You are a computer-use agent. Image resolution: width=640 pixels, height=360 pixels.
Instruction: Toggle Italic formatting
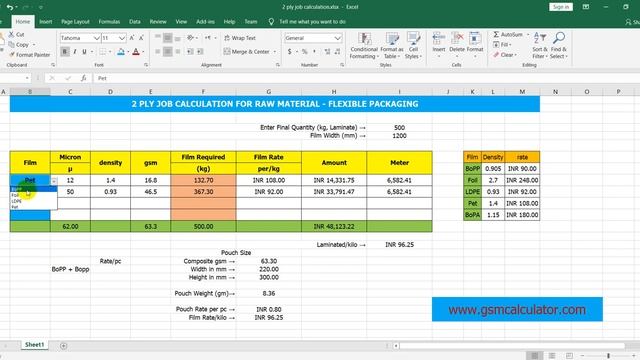[75, 52]
